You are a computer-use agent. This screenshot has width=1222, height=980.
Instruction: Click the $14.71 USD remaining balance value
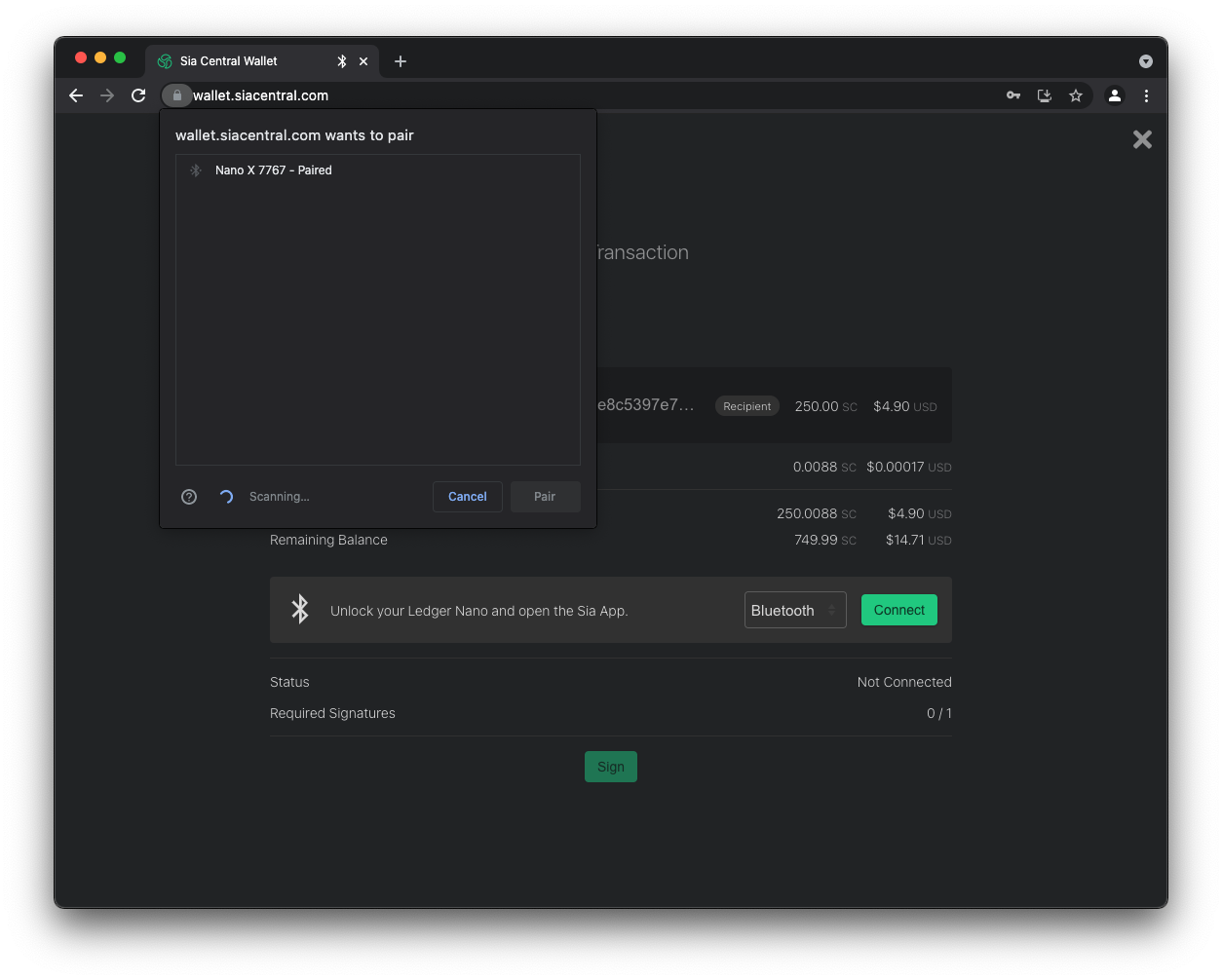click(x=919, y=540)
